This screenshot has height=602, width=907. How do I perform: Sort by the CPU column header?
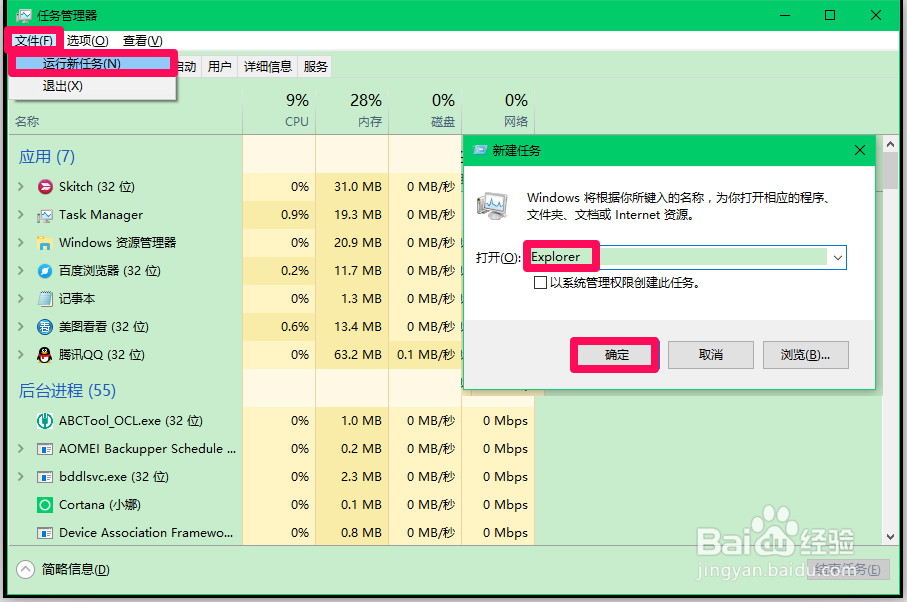click(279, 112)
